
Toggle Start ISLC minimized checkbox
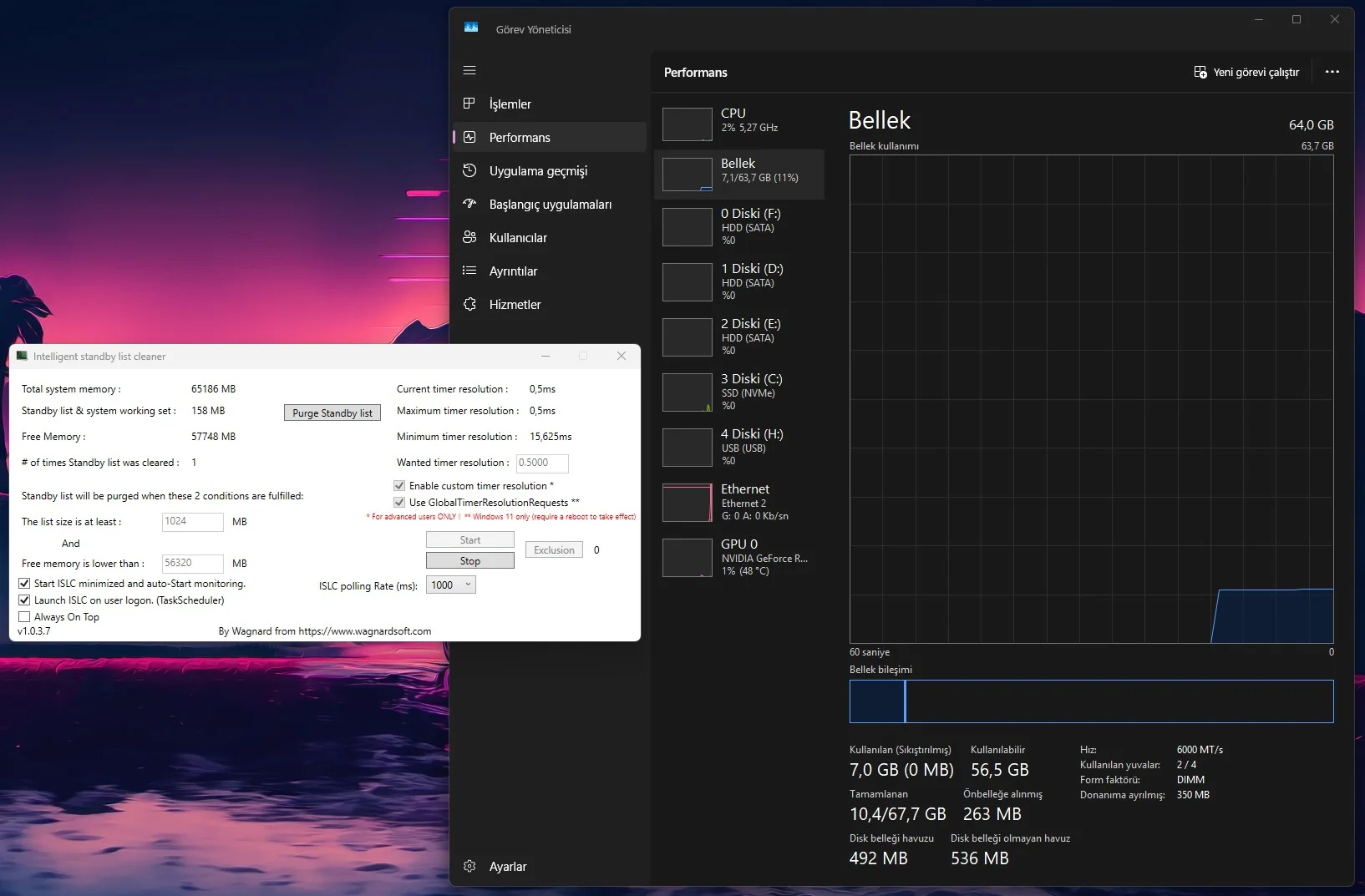(24, 584)
